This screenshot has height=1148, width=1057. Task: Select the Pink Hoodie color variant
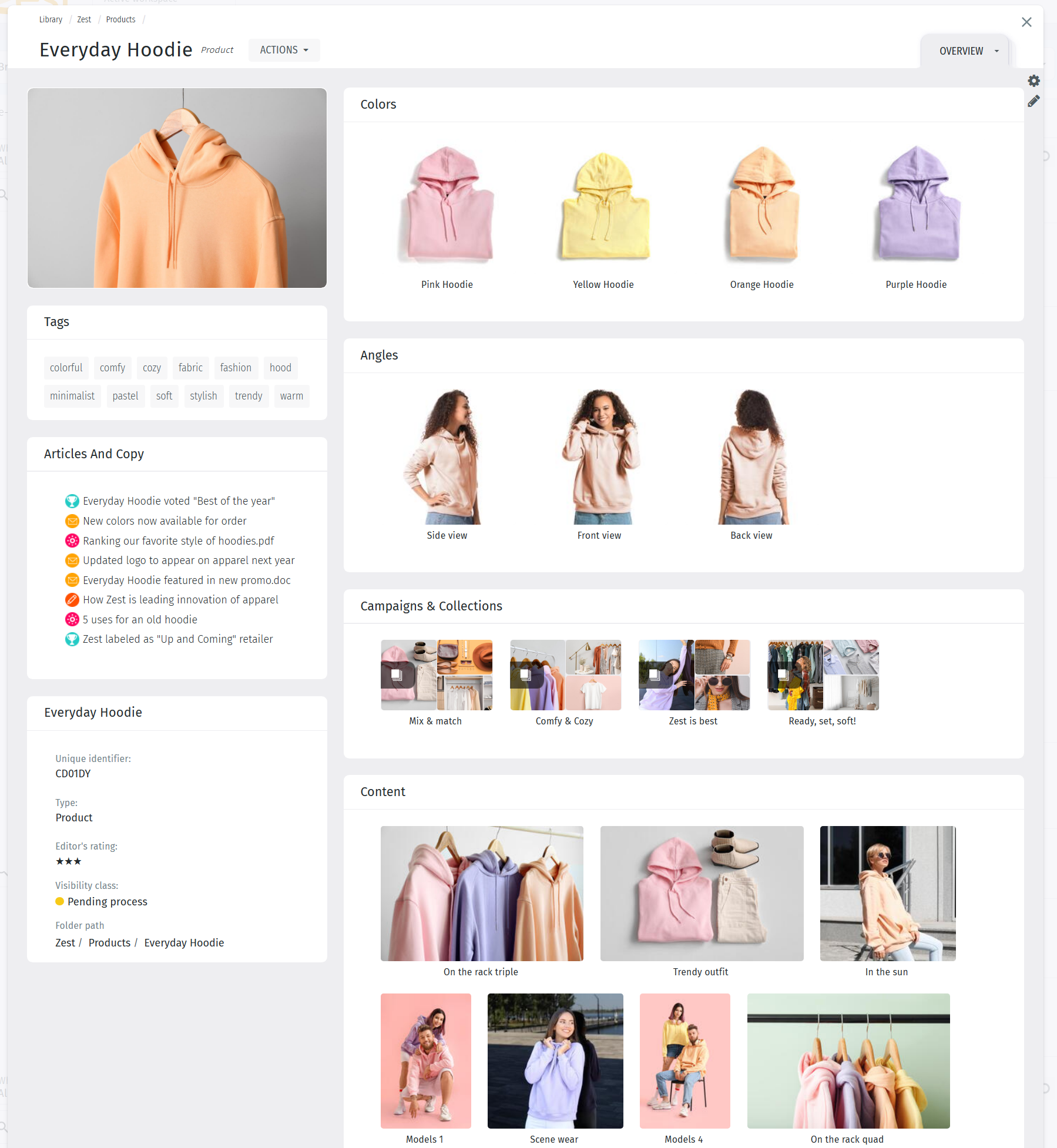pyautogui.click(x=447, y=209)
